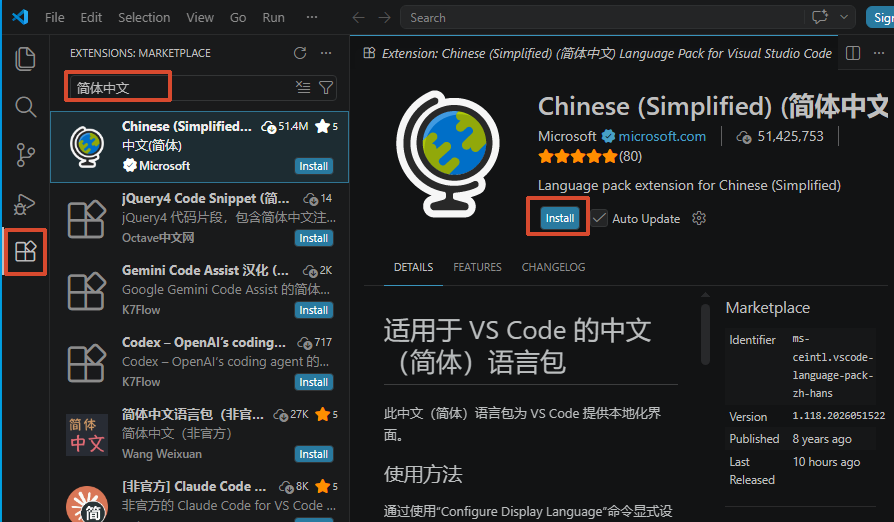
Task: Open editor more actions menu
Action: click(x=879, y=53)
